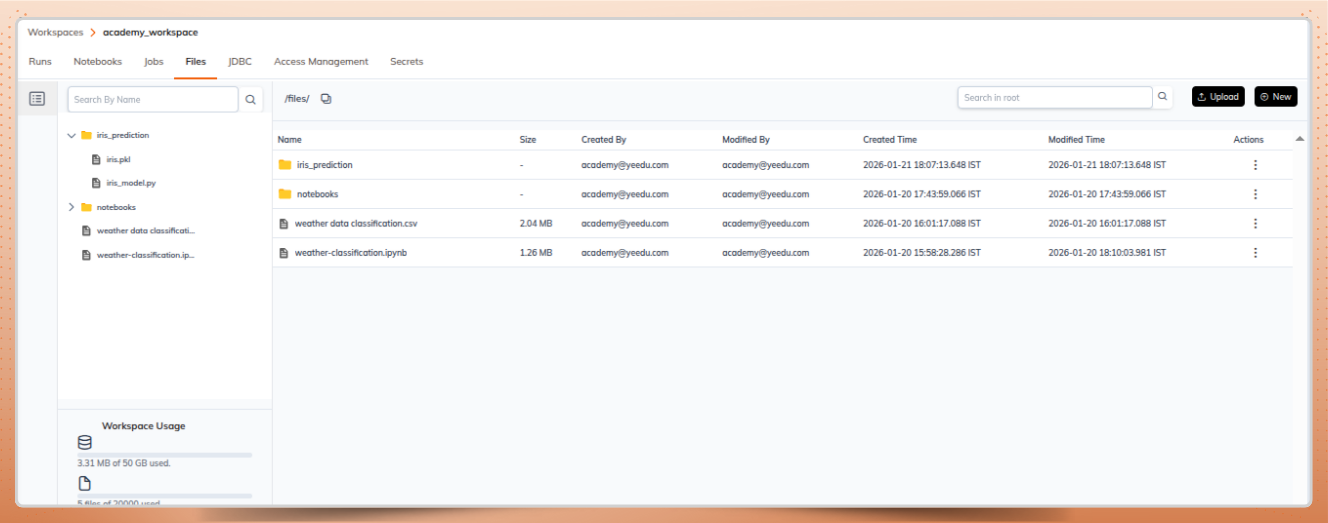Screen dimensions: 1328x523
Task: Click the /files/ path label
Action: pyautogui.click(x=297, y=98)
